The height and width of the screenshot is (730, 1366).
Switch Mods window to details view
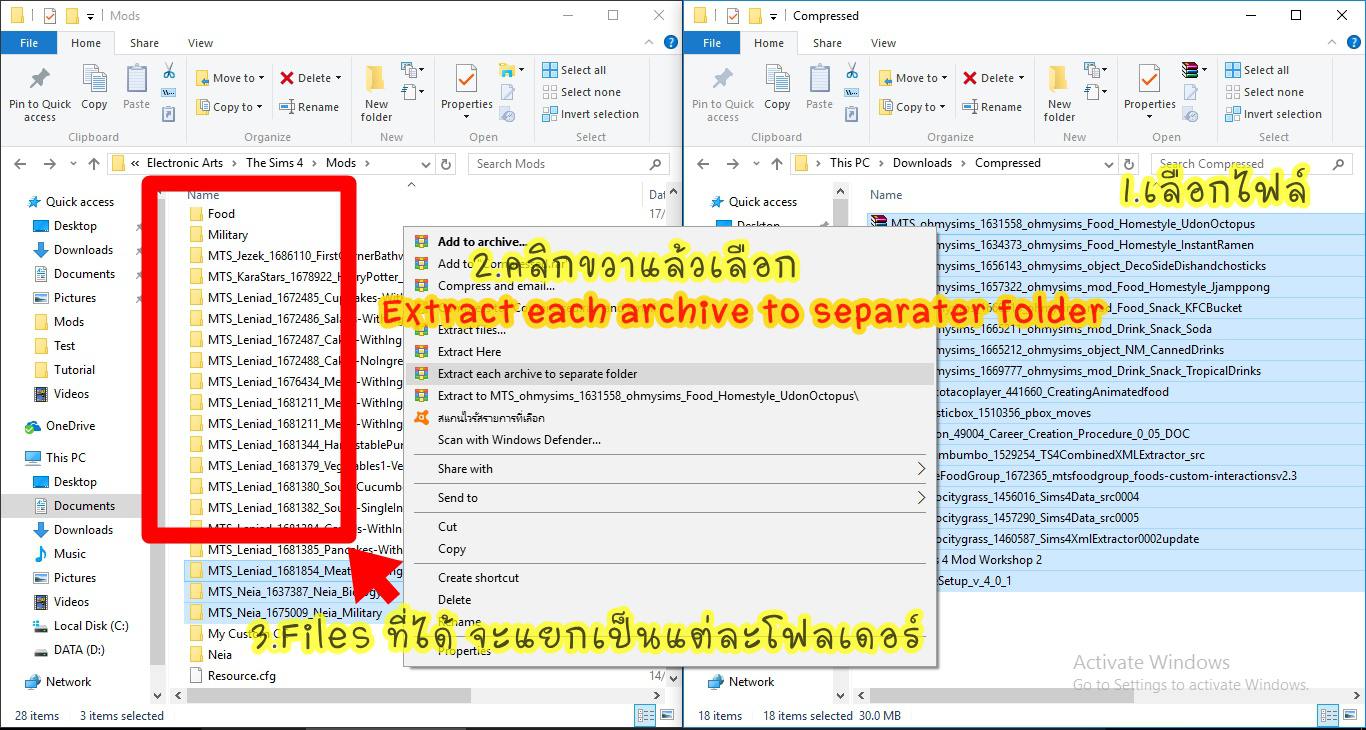[645, 715]
